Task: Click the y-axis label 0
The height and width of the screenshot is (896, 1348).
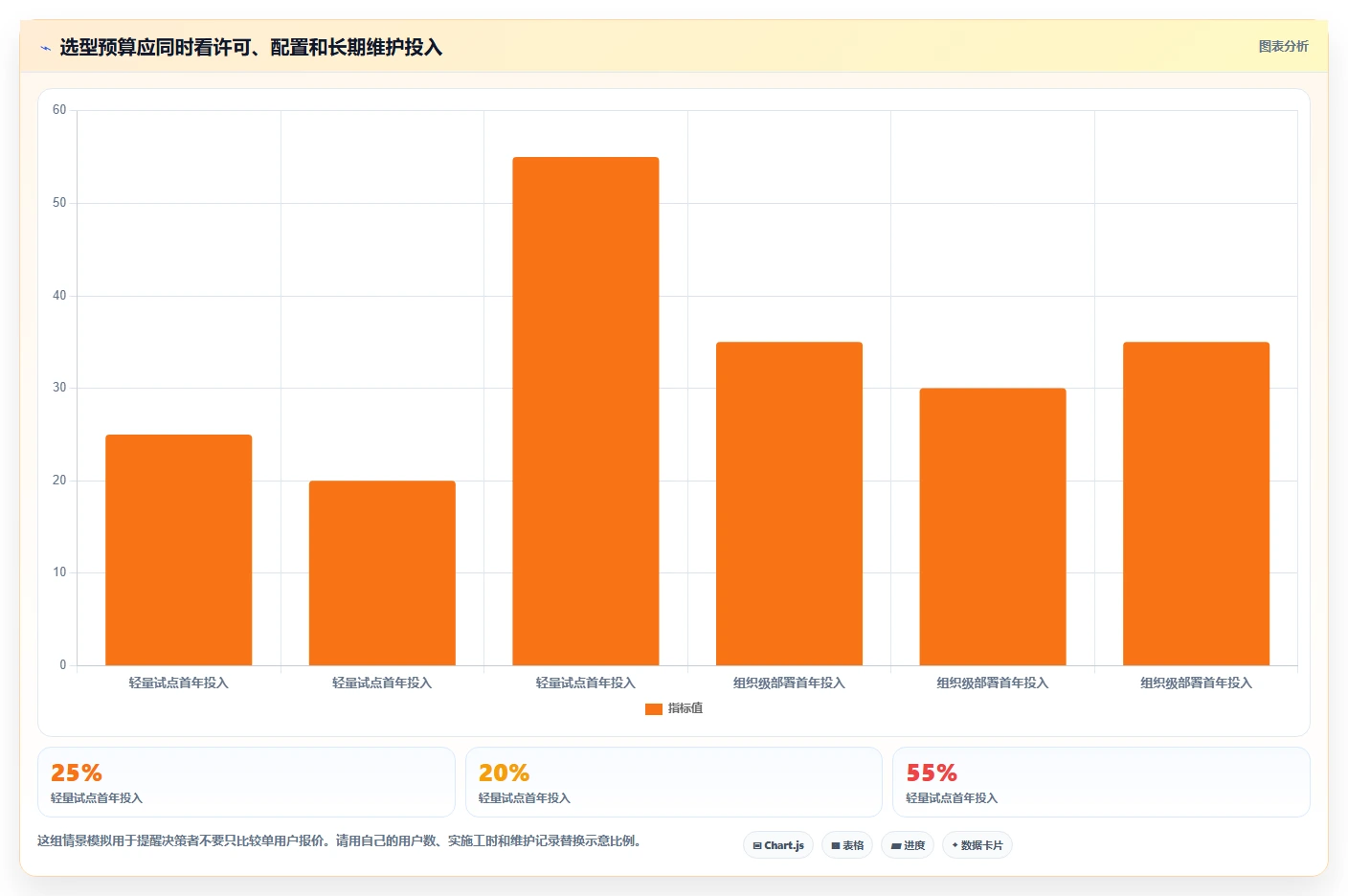Action: pos(63,665)
